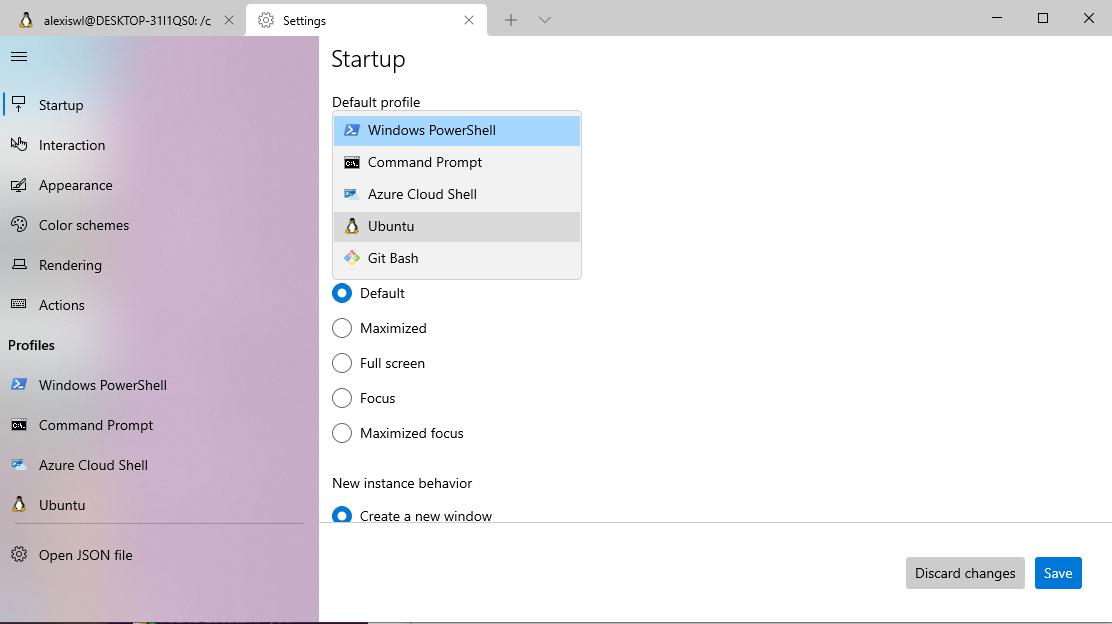The image size is (1112, 624).
Task: Click the hamburger navigation menu icon
Action: pos(19,57)
